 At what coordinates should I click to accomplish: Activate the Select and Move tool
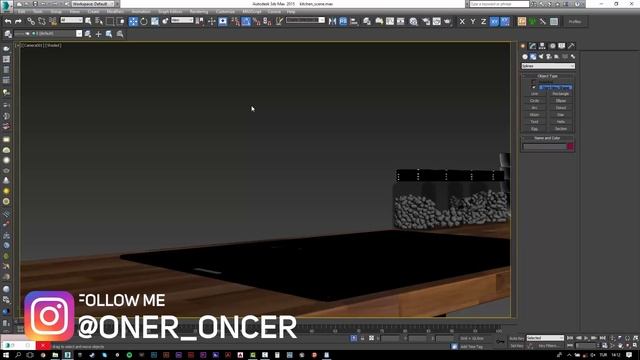pyautogui.click(x=133, y=21)
